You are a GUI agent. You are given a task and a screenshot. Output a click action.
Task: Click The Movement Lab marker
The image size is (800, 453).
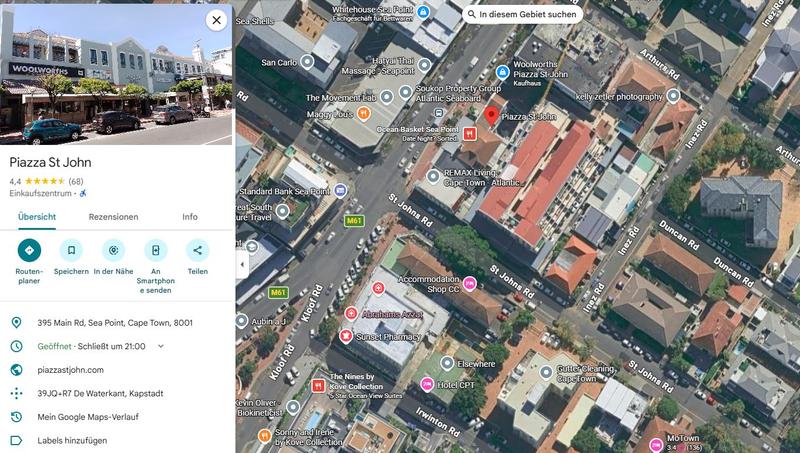click(387, 97)
